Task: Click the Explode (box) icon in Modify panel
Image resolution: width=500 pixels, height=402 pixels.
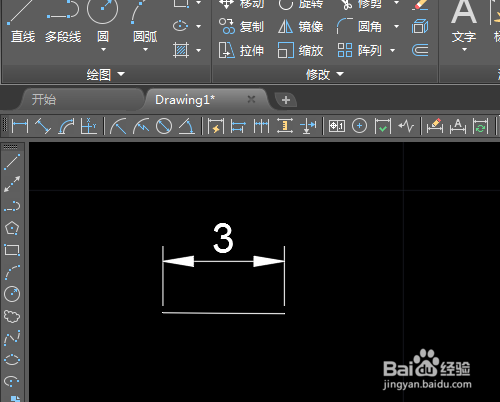Action: (420, 26)
